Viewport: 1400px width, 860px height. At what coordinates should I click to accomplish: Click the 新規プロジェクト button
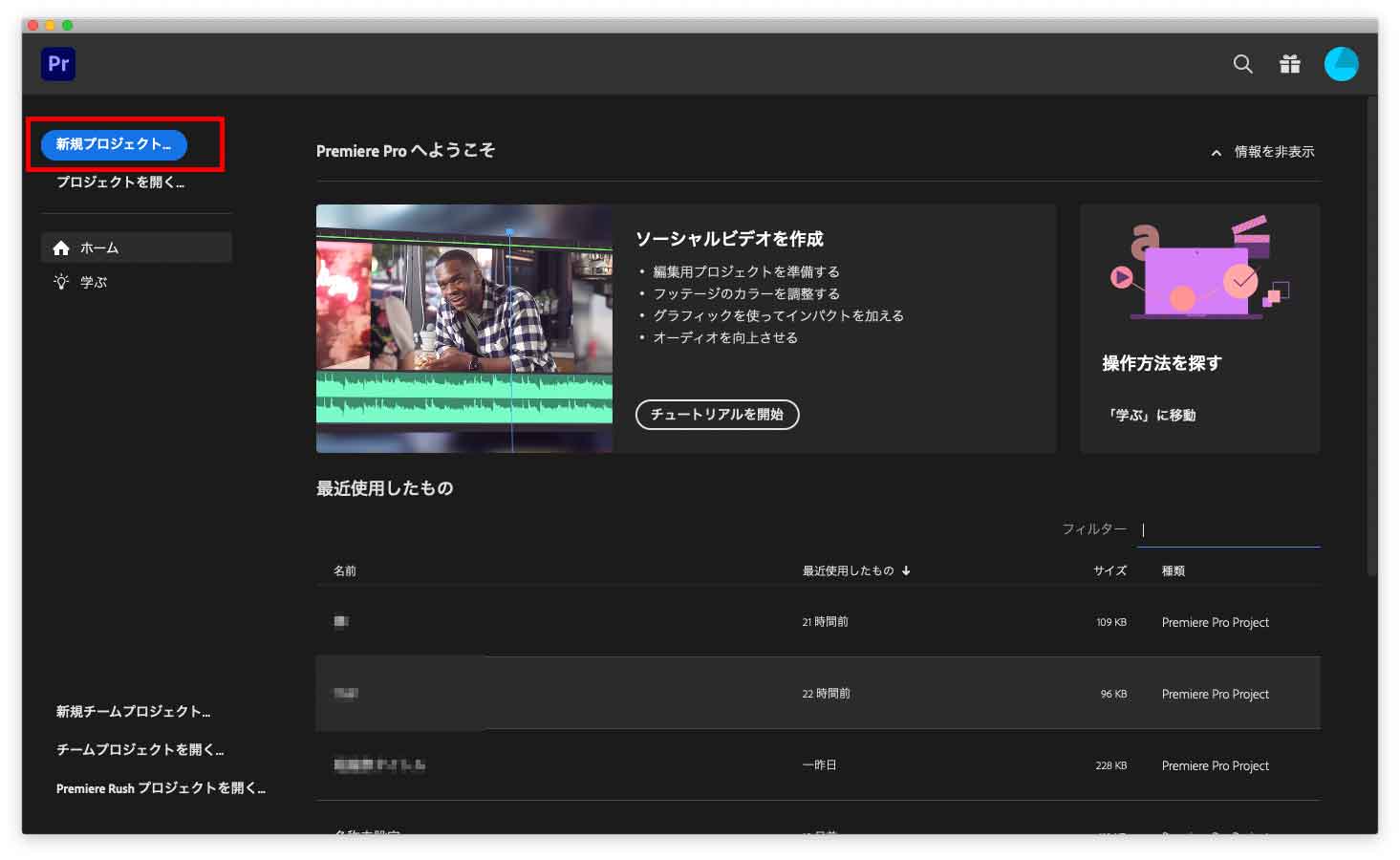tap(114, 144)
